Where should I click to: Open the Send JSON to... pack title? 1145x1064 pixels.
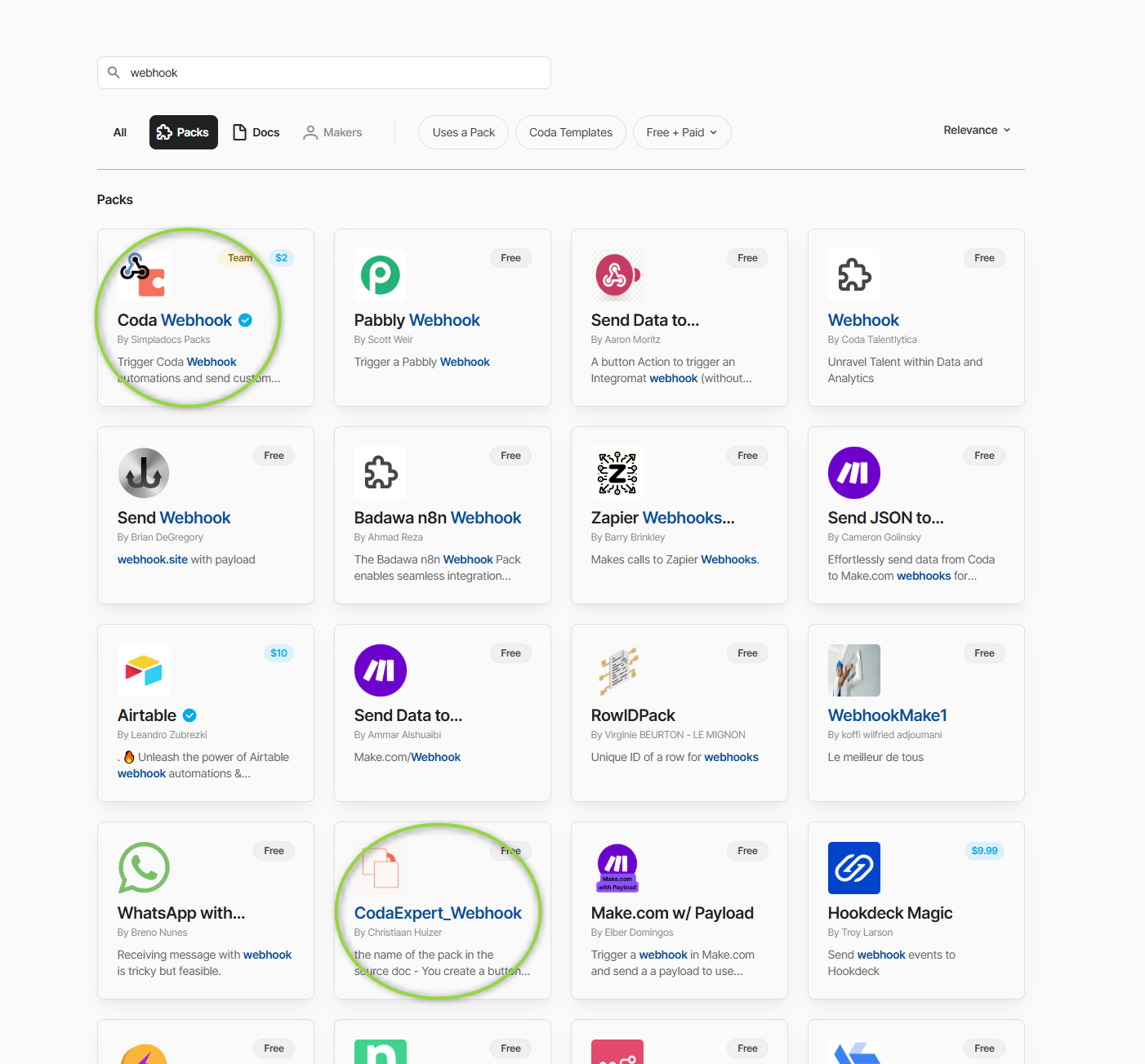886,518
